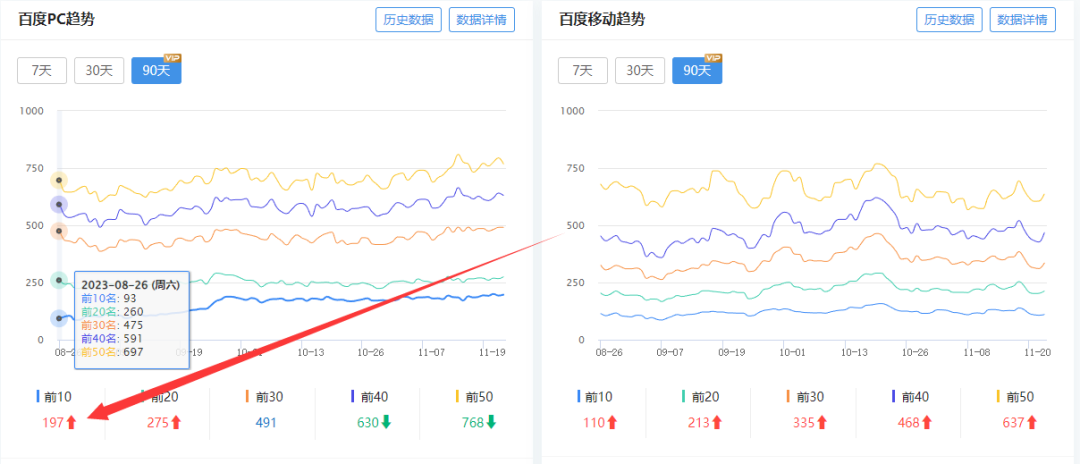The width and height of the screenshot is (1080, 464).
Task: Click PC value 275 under 前20
Action: coord(158,423)
